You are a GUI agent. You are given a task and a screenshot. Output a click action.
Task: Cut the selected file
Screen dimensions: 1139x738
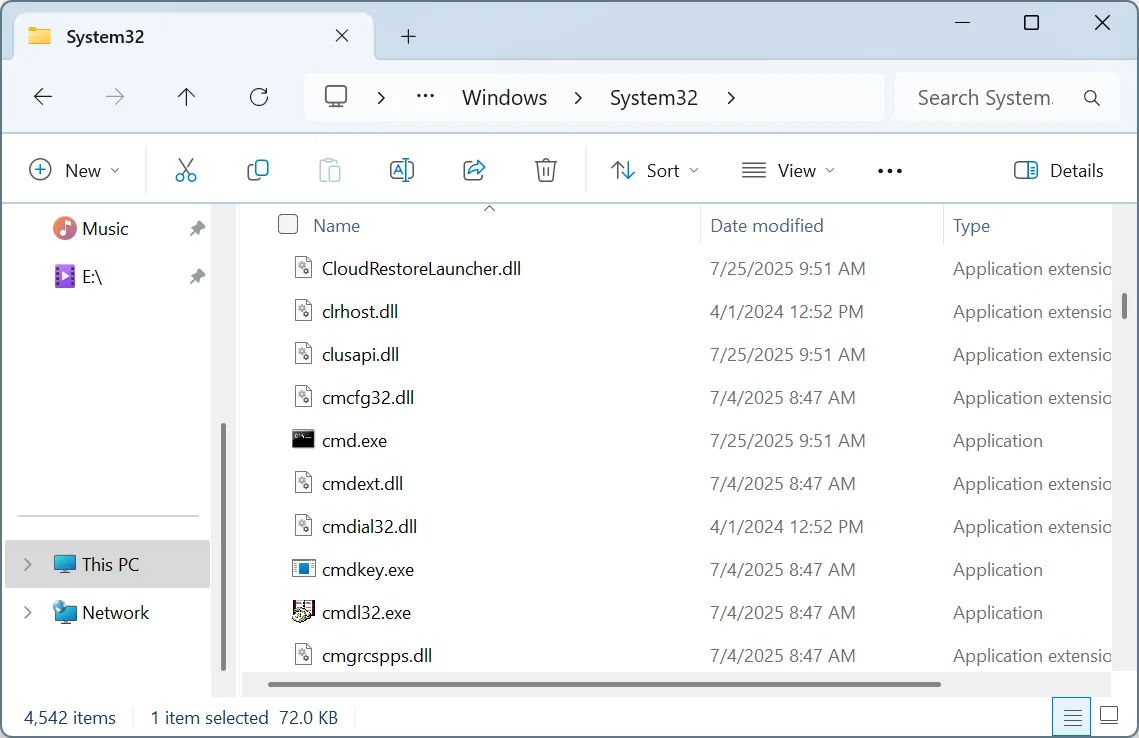tap(186, 171)
